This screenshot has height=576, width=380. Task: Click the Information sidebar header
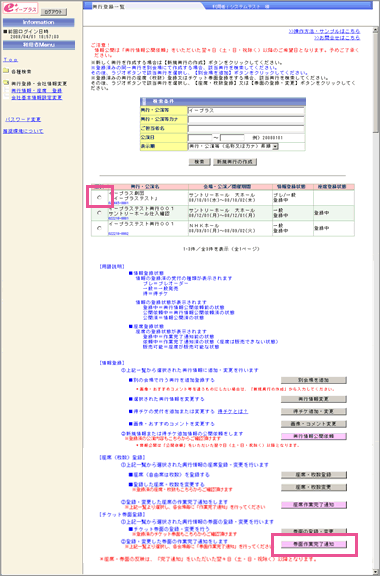(39, 22)
